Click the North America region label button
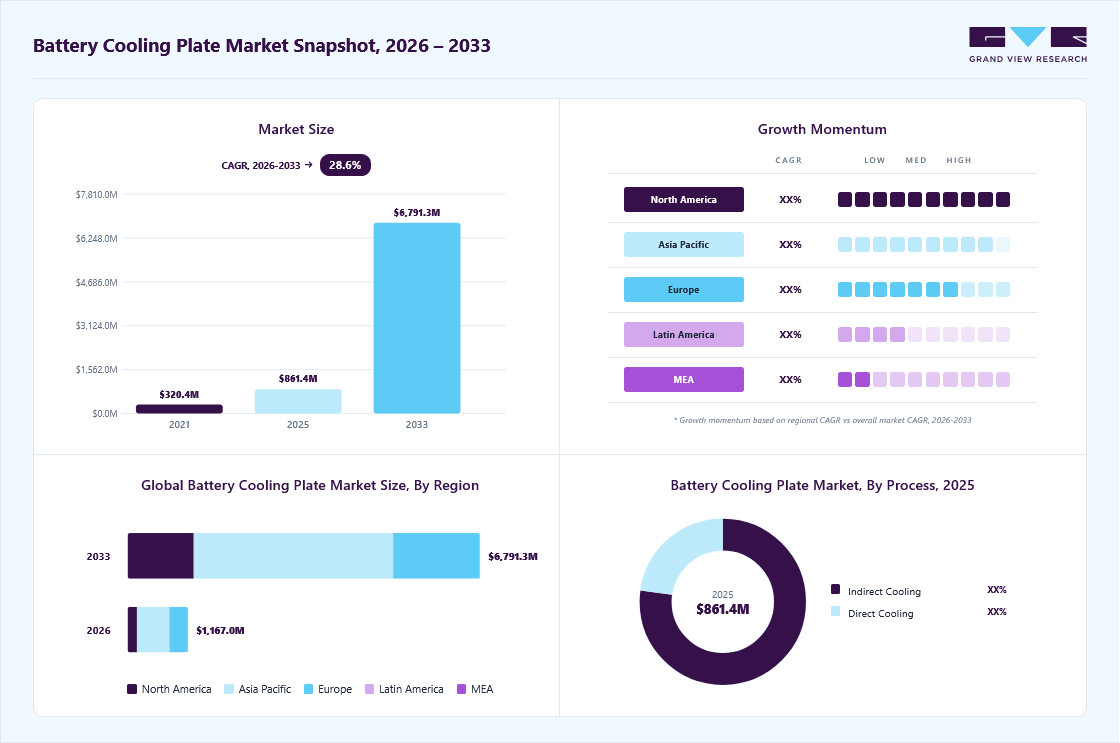This screenshot has width=1120, height=743. click(x=684, y=199)
